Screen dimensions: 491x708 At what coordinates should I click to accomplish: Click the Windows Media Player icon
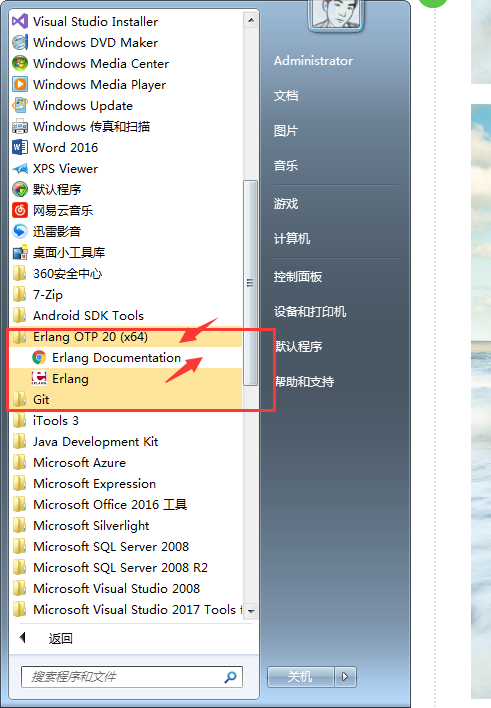click(x=20, y=84)
